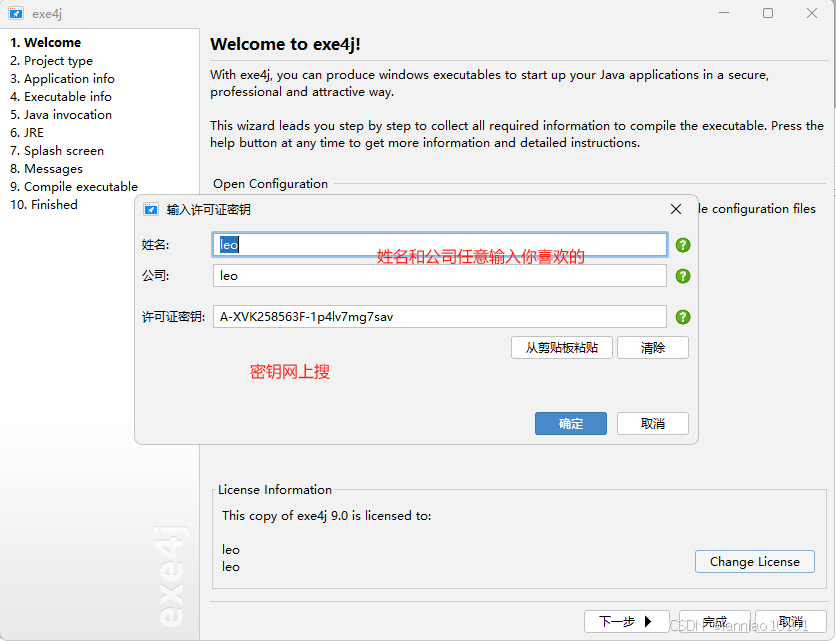Select step 1. Welcome
The height and width of the screenshot is (641, 836).
pyautogui.click(x=46, y=43)
